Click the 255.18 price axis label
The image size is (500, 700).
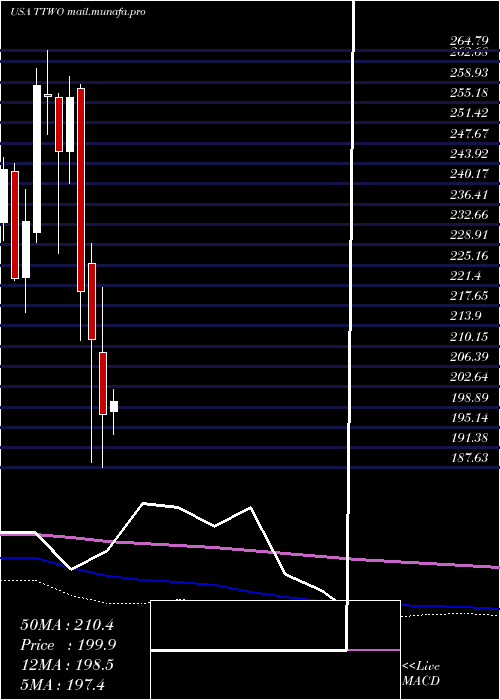click(469, 93)
